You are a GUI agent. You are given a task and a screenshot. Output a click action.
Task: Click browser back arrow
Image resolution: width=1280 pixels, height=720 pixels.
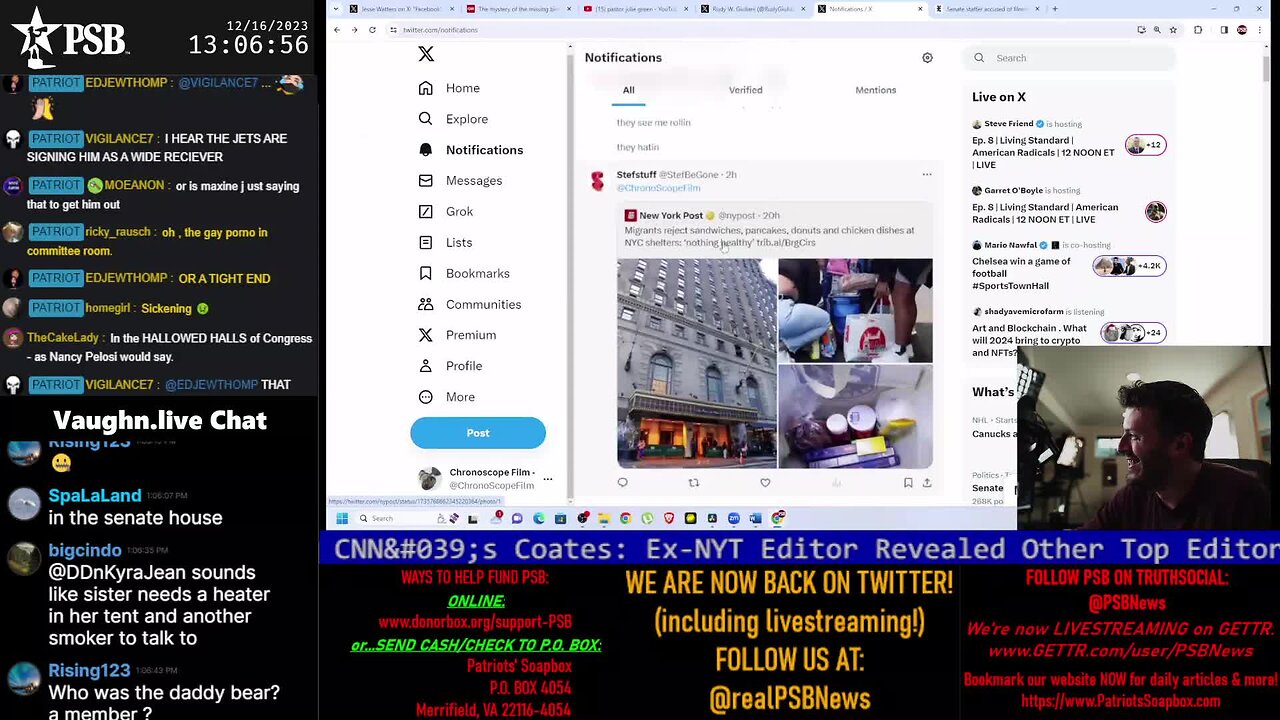pos(337,30)
